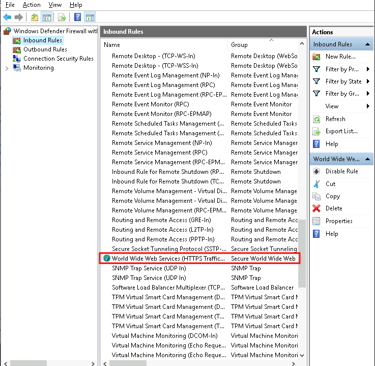Select Software Load Balancer Multiplexer rule
This screenshot has width=375, height=366.
click(169, 287)
